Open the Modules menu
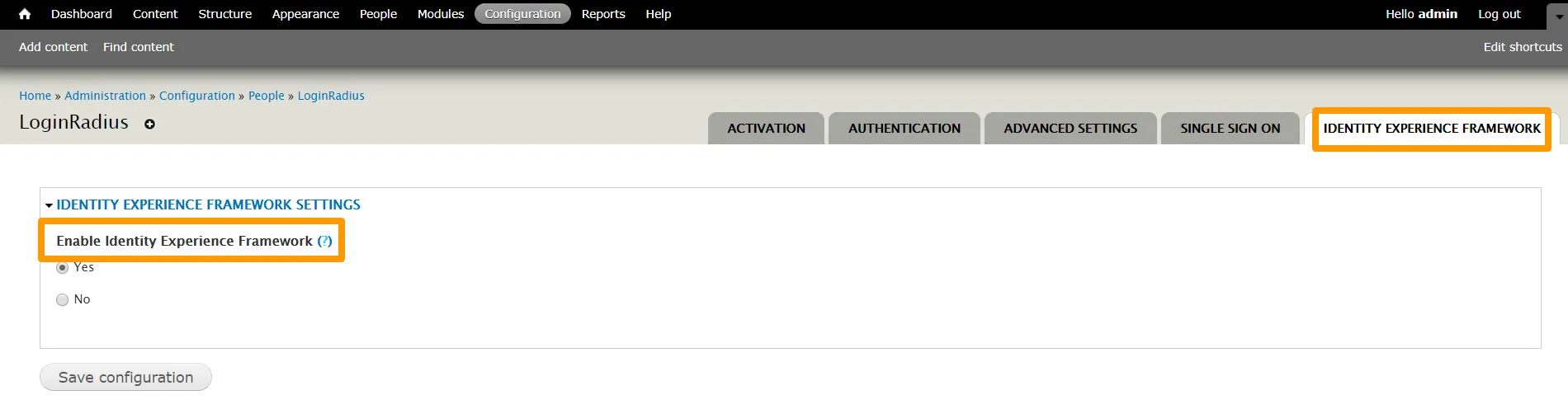The height and width of the screenshot is (409, 1568). 441,14
